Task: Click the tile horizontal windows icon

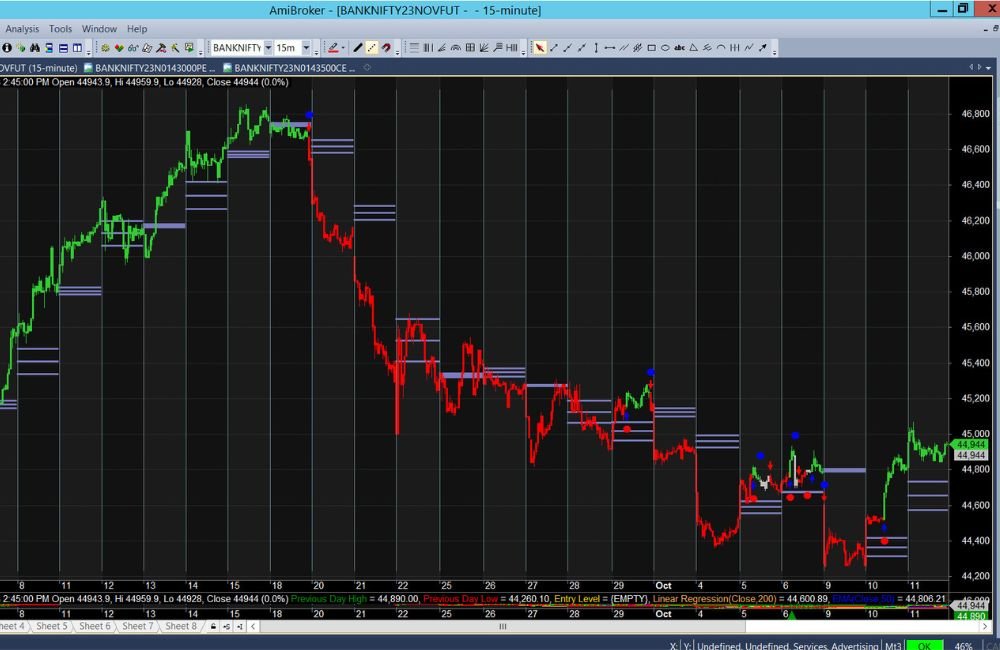Action: point(63,48)
